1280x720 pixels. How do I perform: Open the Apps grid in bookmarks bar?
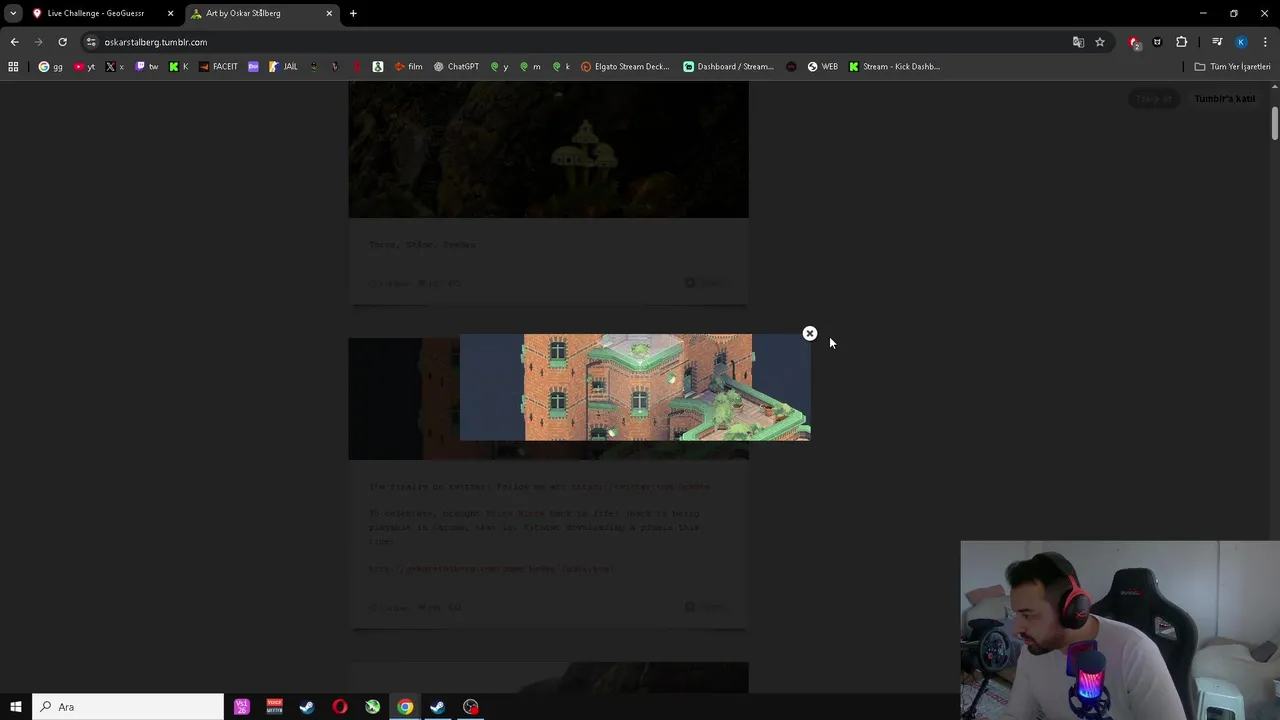(13, 67)
